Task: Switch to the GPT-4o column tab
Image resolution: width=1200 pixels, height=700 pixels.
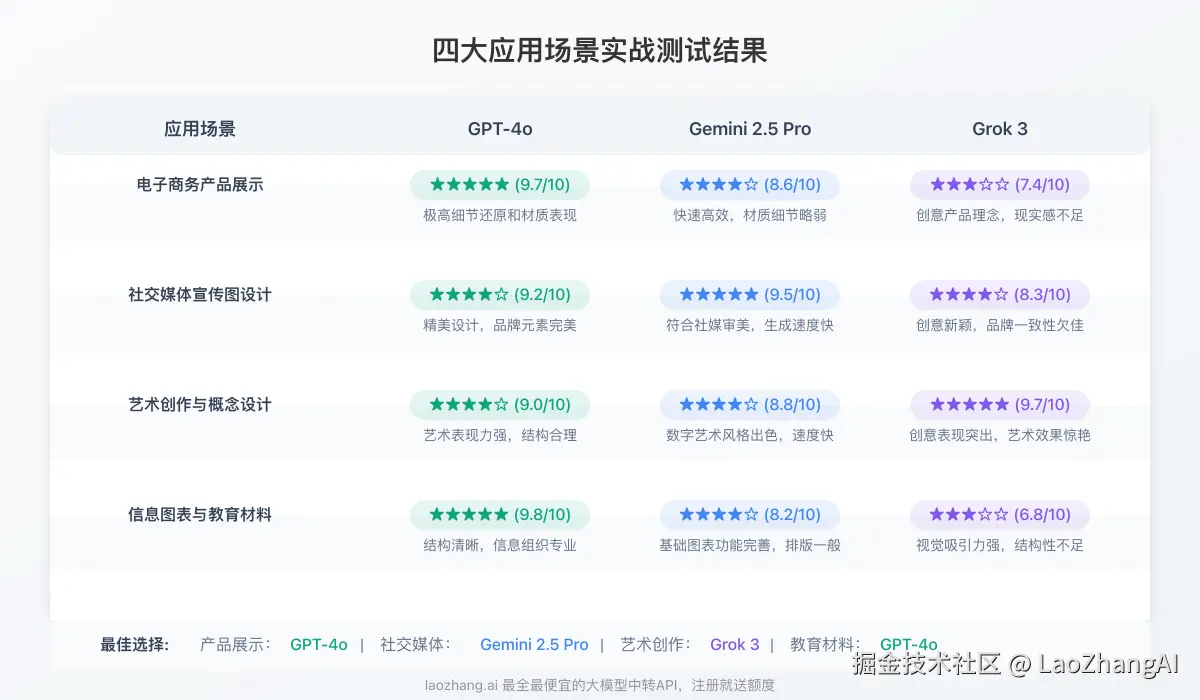Action: [x=499, y=128]
